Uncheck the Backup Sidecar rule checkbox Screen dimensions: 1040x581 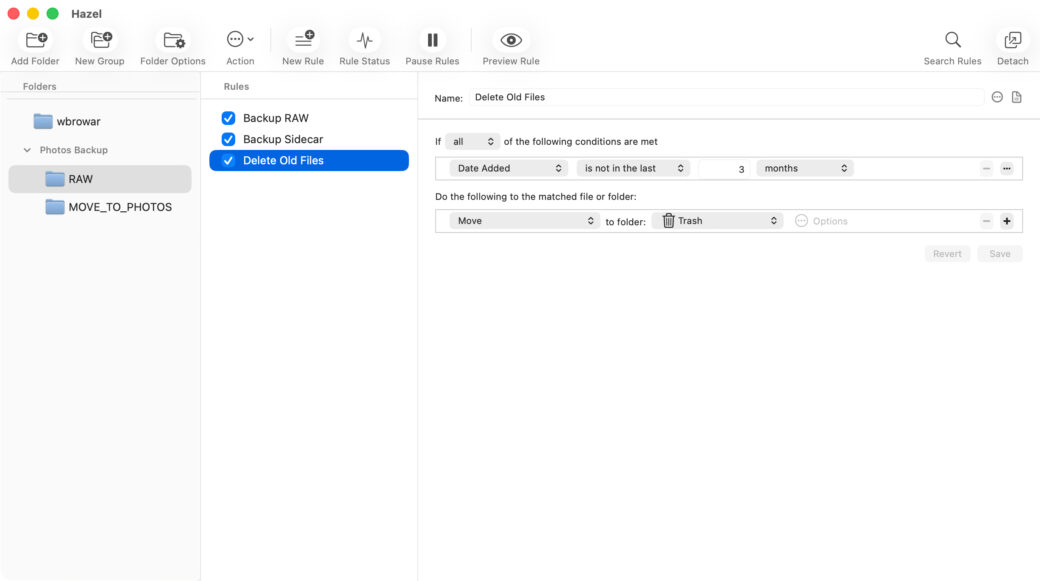[x=228, y=139]
